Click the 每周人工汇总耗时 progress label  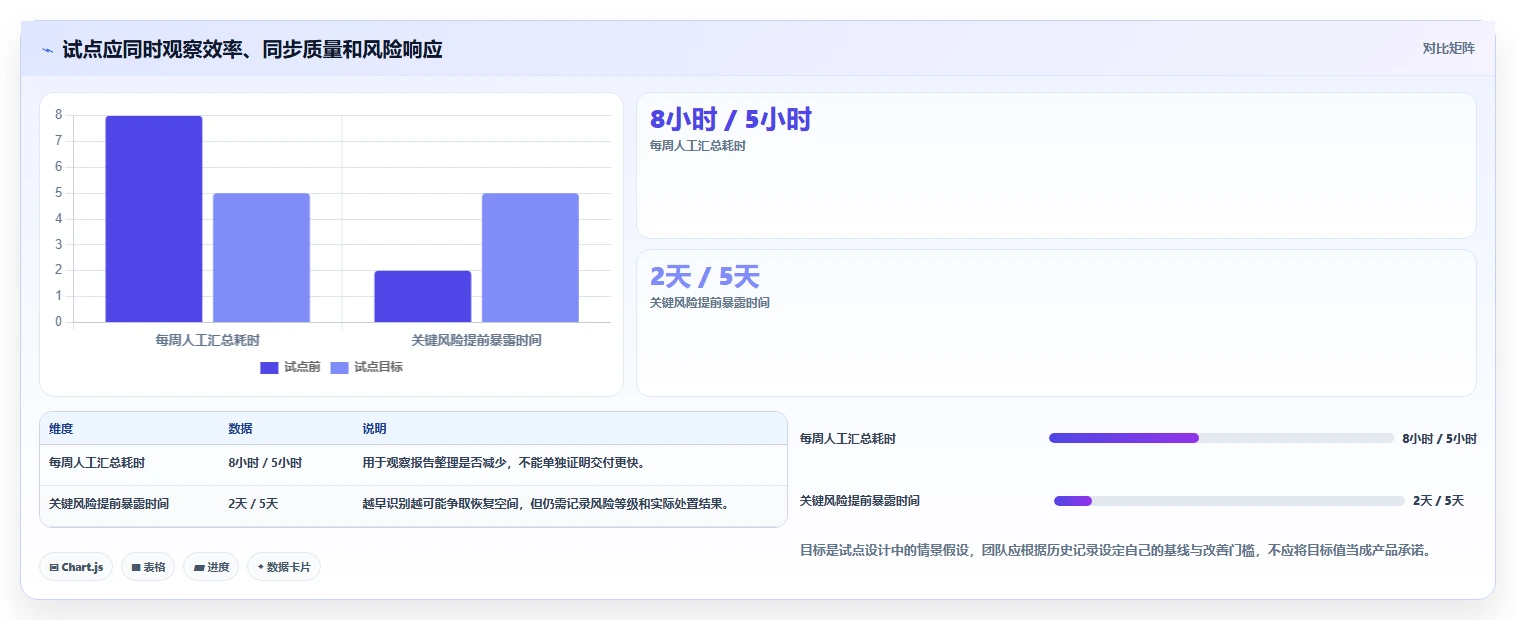[x=848, y=439]
